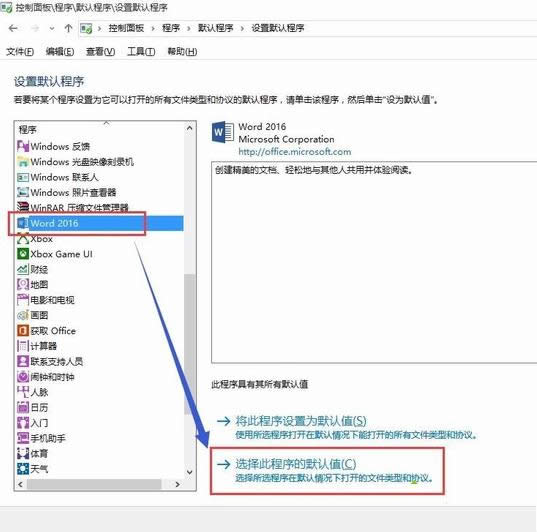Open the 查看(V) menu
This screenshot has width=537, height=532.
[100, 52]
